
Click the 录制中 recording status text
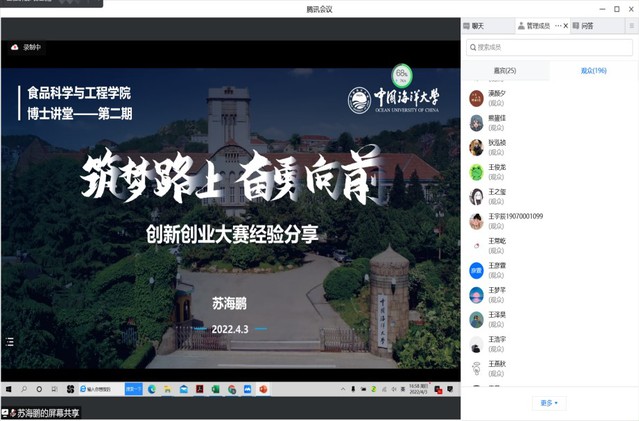pyautogui.click(x=33, y=46)
